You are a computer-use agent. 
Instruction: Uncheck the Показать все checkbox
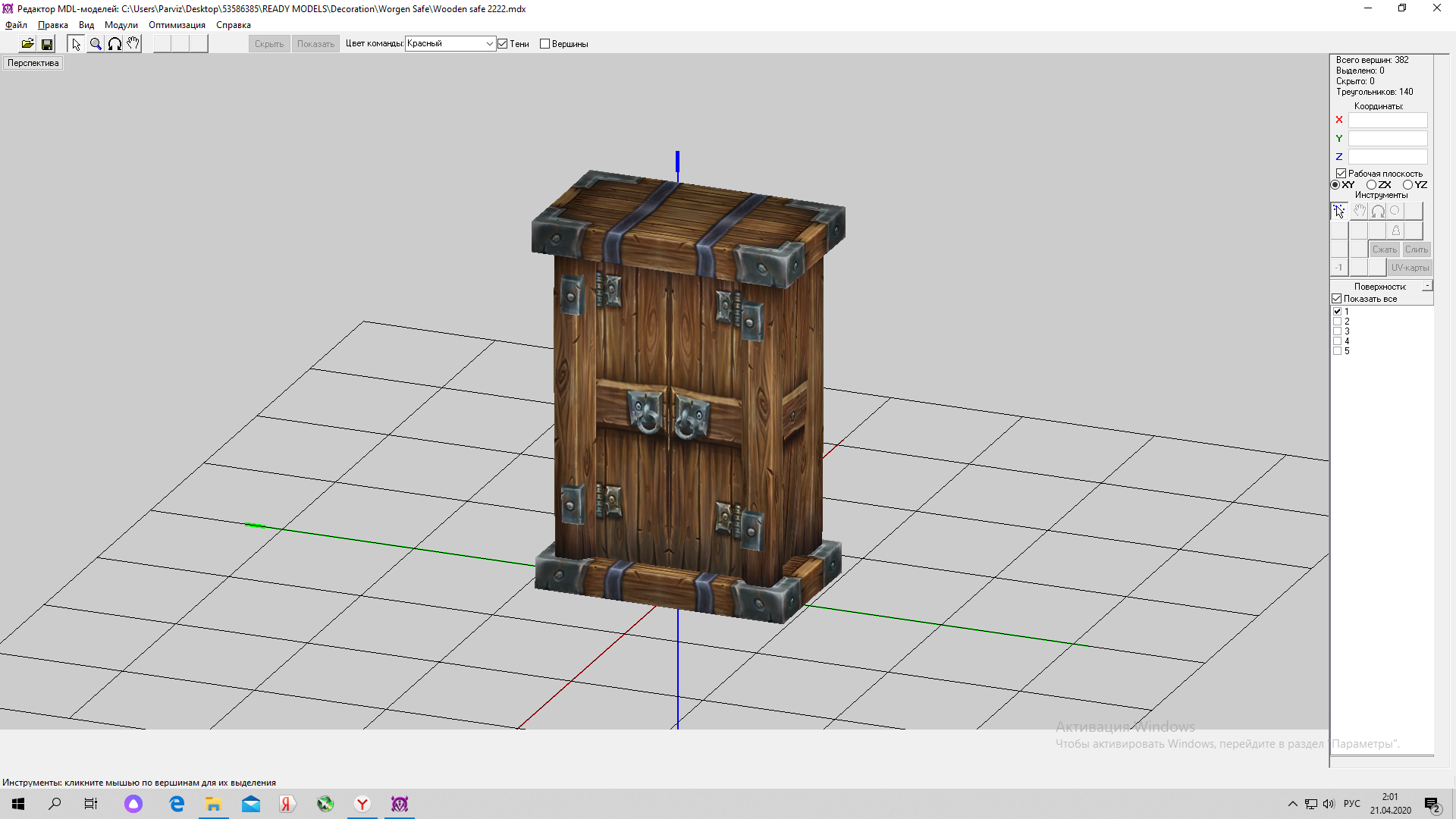coord(1337,299)
